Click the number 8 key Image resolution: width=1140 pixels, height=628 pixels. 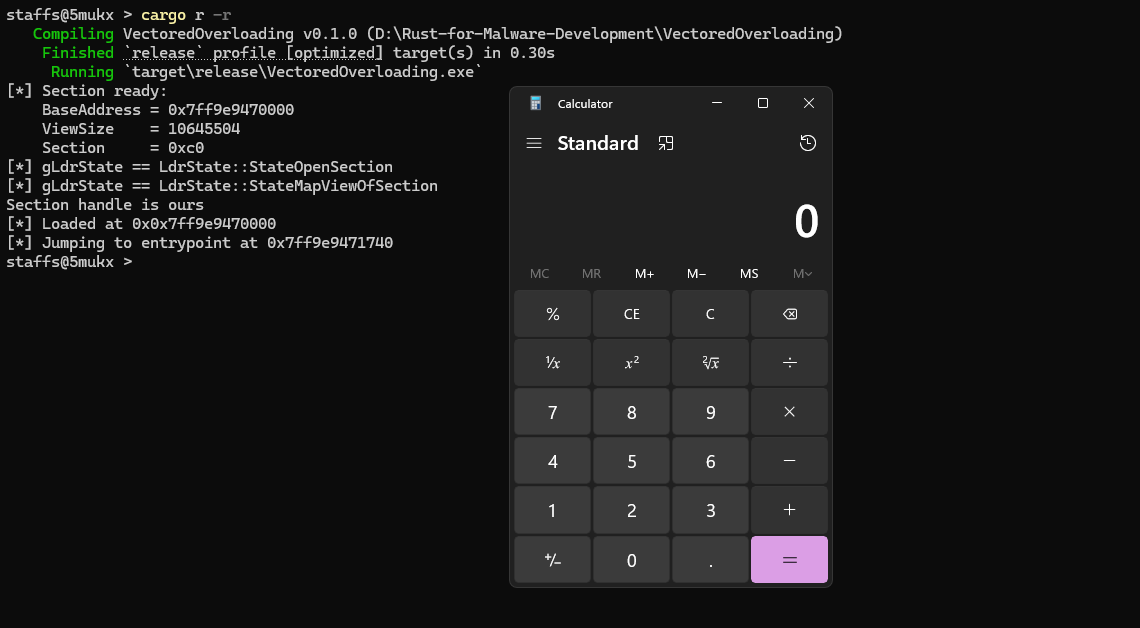point(631,412)
